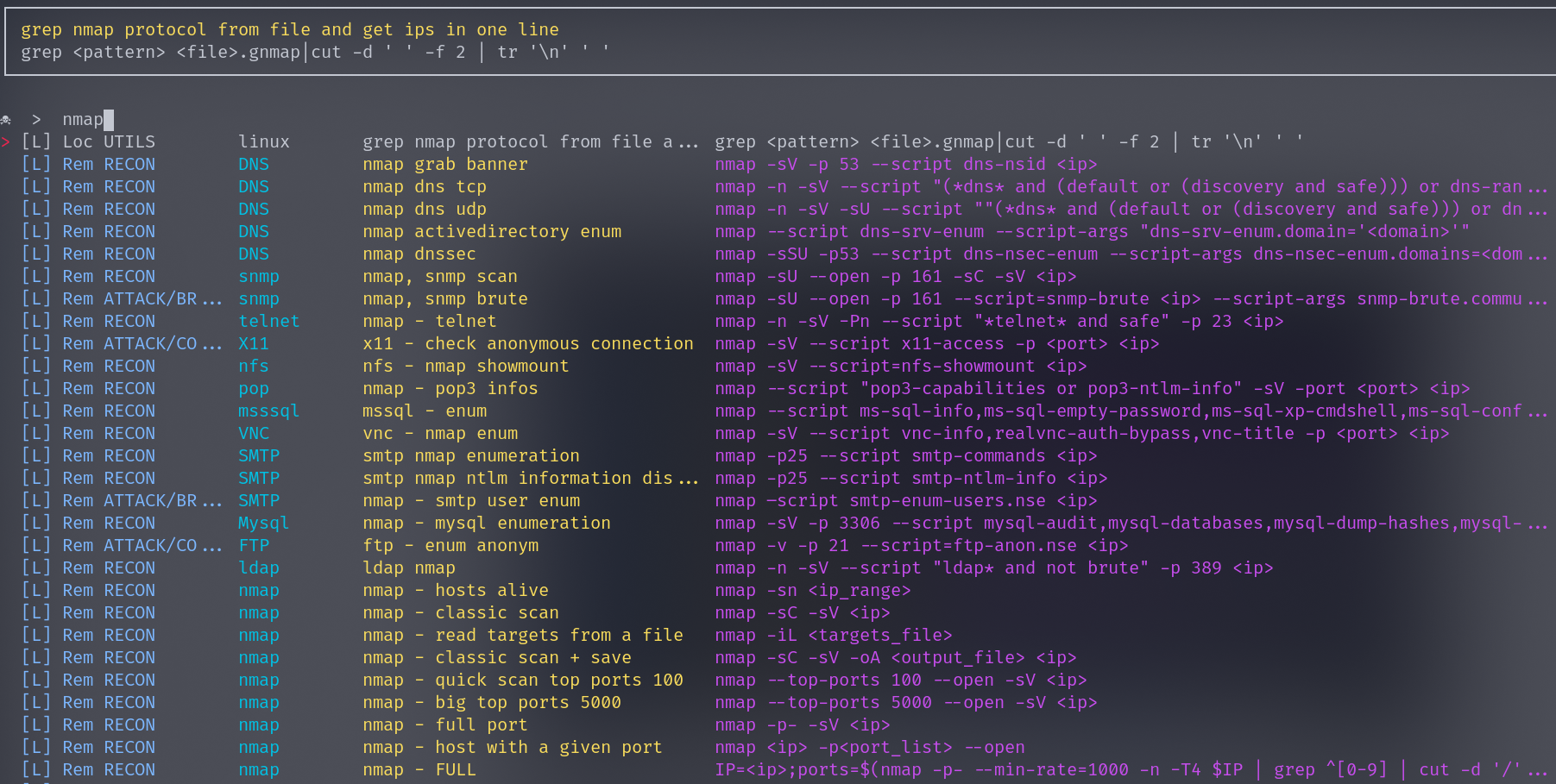Select the 'ftp - enum anonym' entry

pyautogui.click(x=450, y=545)
